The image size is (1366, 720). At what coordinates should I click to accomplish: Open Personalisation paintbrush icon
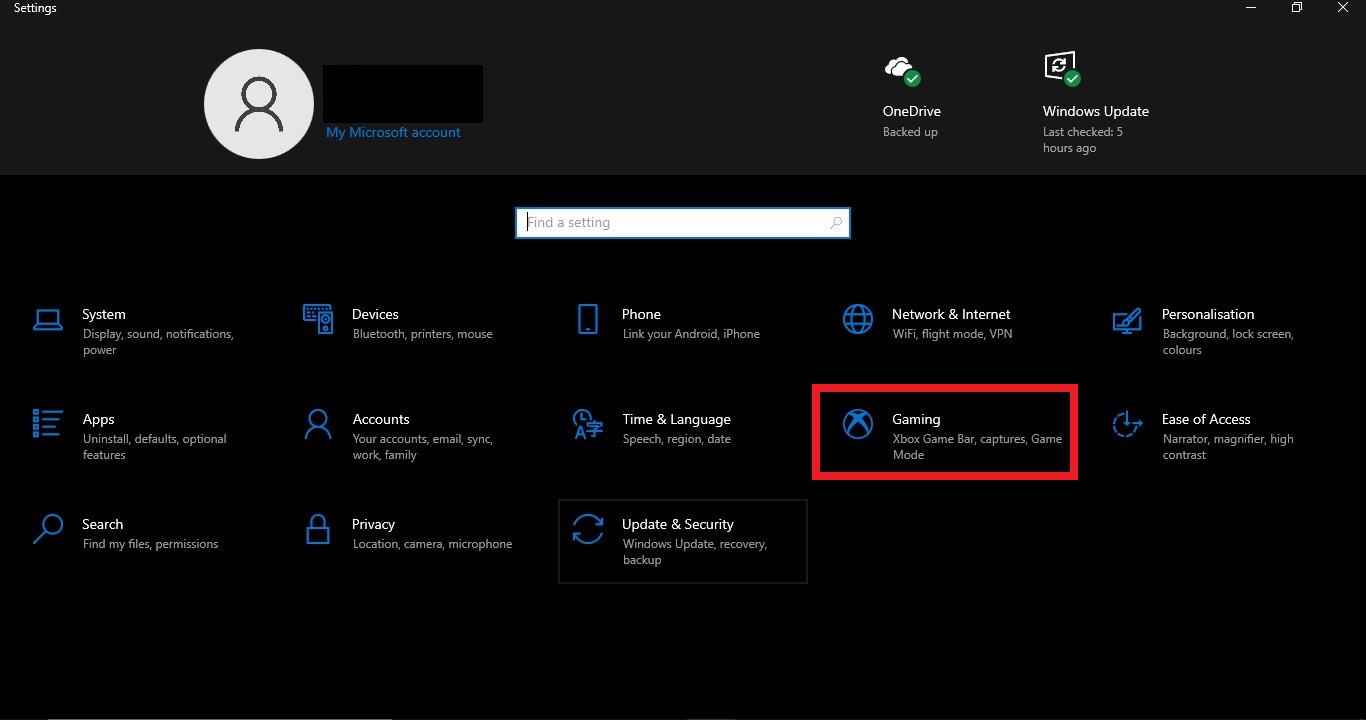(1127, 320)
